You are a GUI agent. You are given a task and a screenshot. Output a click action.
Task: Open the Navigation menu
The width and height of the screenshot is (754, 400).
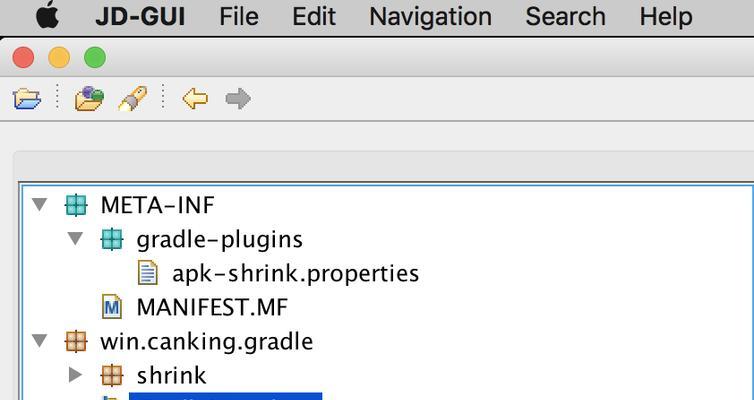coord(430,17)
